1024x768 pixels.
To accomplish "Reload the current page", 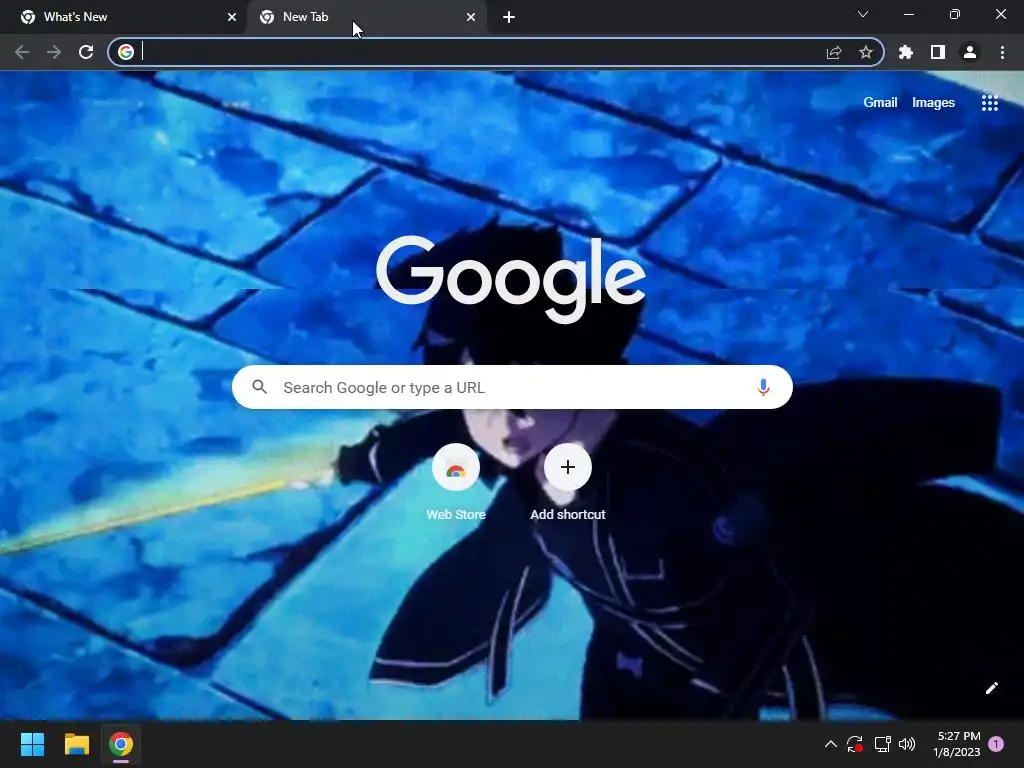I will tap(86, 52).
